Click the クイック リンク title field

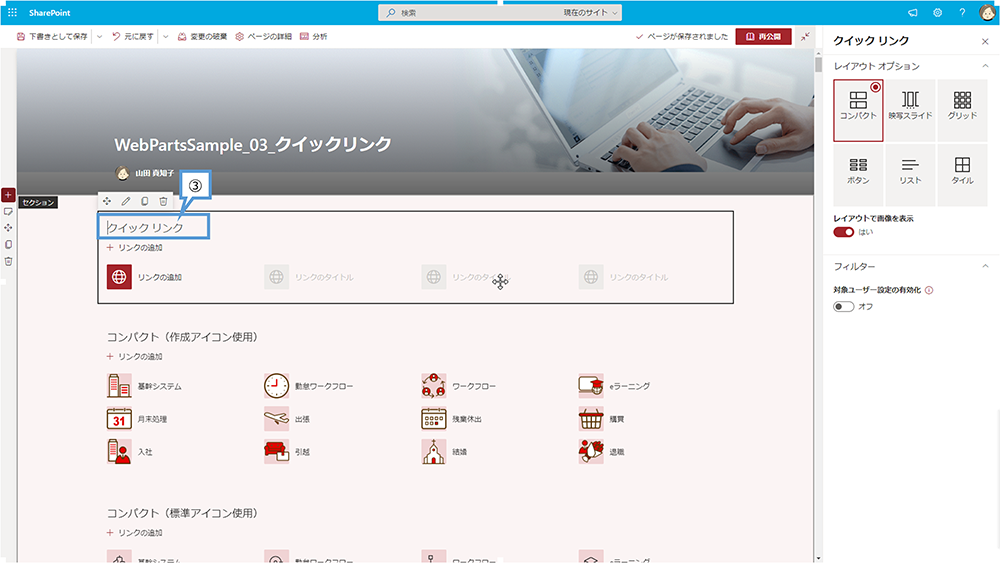(x=153, y=227)
